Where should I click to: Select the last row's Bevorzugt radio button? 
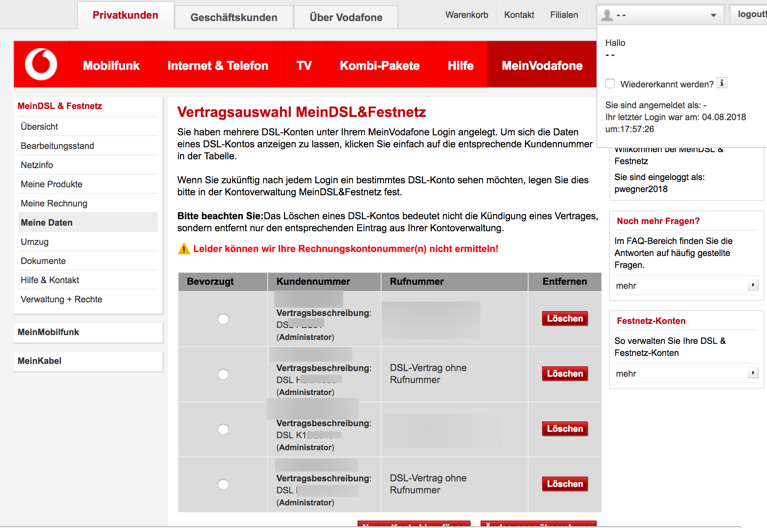coord(223,484)
